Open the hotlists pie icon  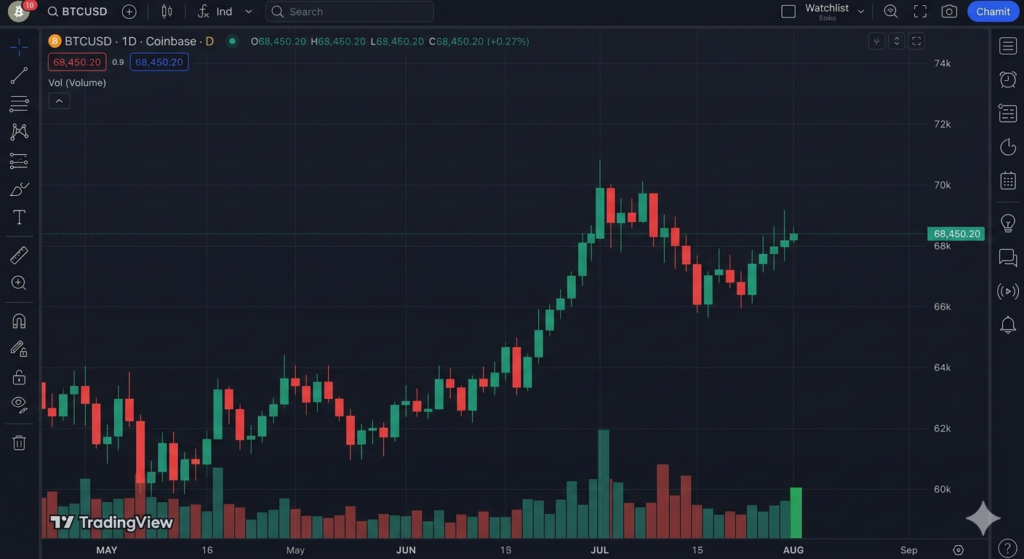(1008, 147)
